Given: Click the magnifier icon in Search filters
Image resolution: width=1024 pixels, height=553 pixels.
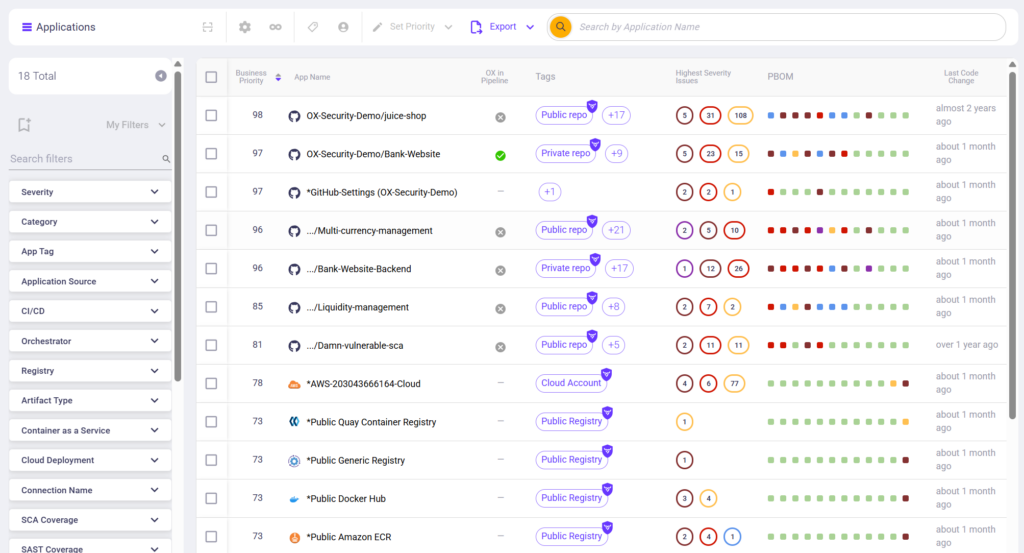Looking at the screenshot, I should pyautogui.click(x=166, y=159).
